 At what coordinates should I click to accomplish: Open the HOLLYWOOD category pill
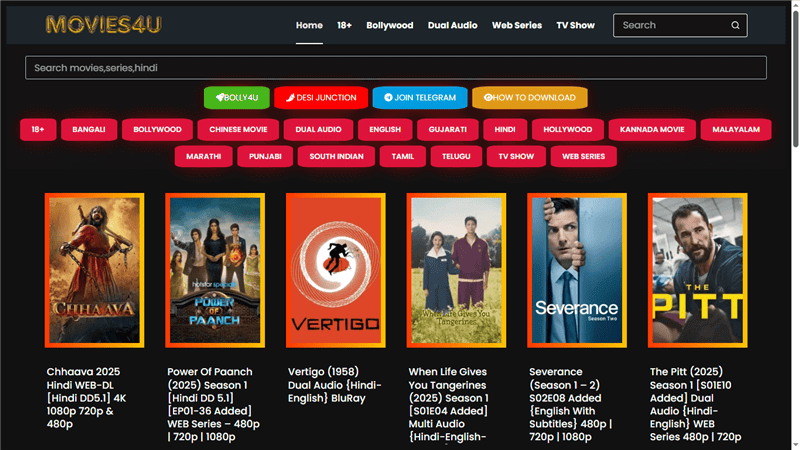[568, 130]
